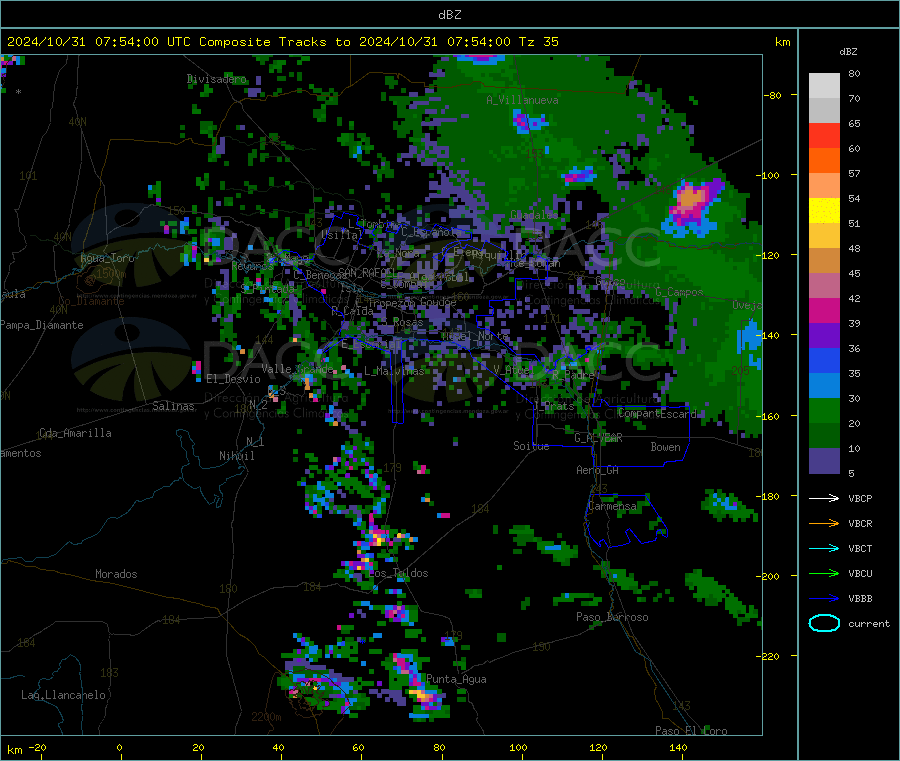
Task: Click the L_Malvinas place label
Action: [x=394, y=371]
